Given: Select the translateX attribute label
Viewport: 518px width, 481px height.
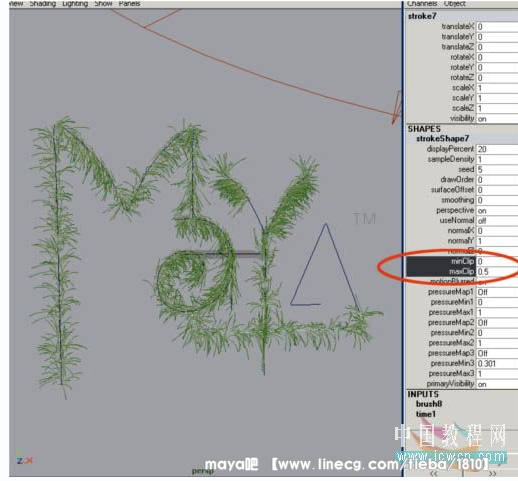Looking at the screenshot, I should coord(458,27).
